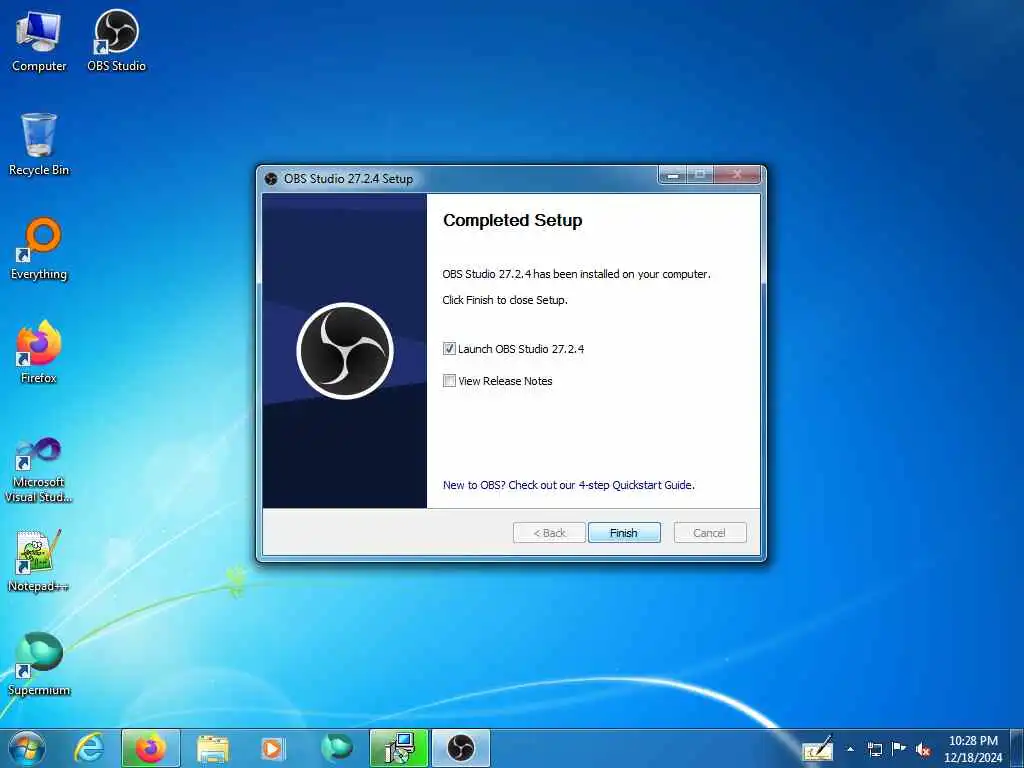Uncheck Launch OBS Studio 27.2.4
Image resolution: width=1024 pixels, height=768 pixels.
click(449, 349)
